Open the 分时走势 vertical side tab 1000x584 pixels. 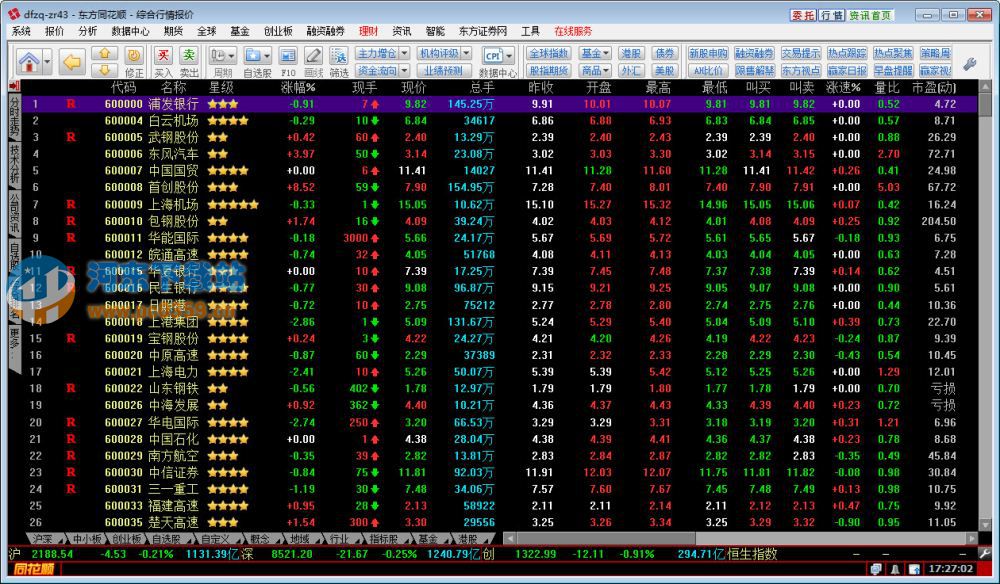click(14, 117)
